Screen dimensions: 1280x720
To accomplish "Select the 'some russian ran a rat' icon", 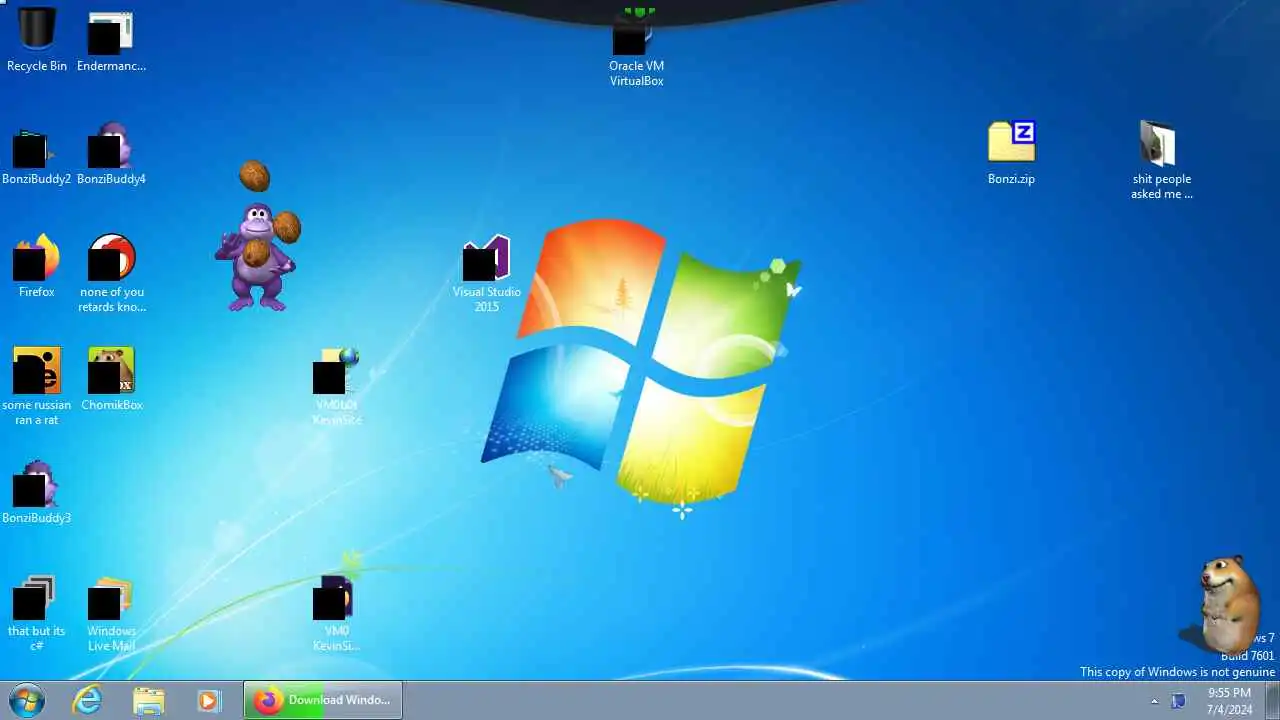I will click(37, 386).
